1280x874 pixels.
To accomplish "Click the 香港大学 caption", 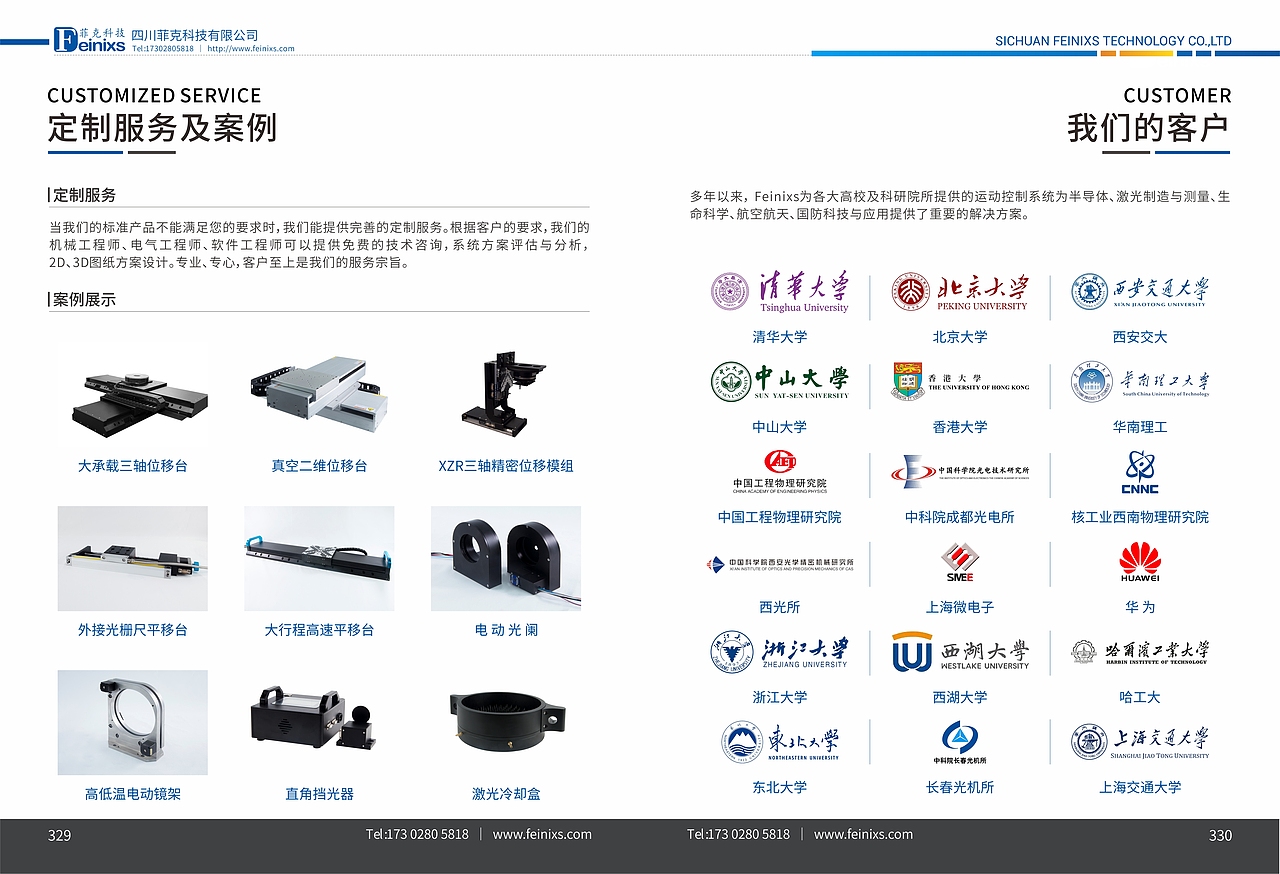I will click(x=960, y=427).
